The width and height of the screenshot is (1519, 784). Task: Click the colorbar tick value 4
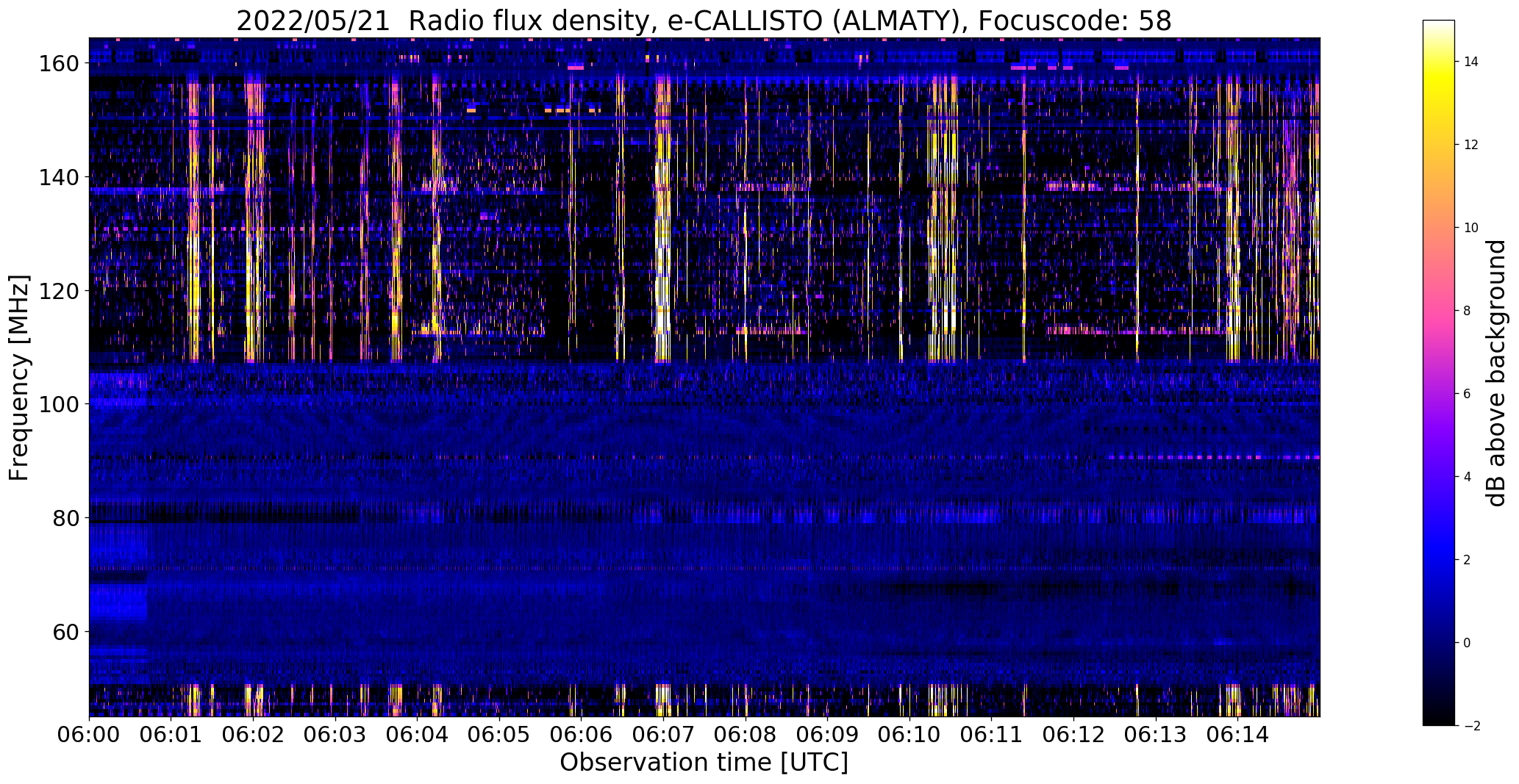coord(1468,477)
